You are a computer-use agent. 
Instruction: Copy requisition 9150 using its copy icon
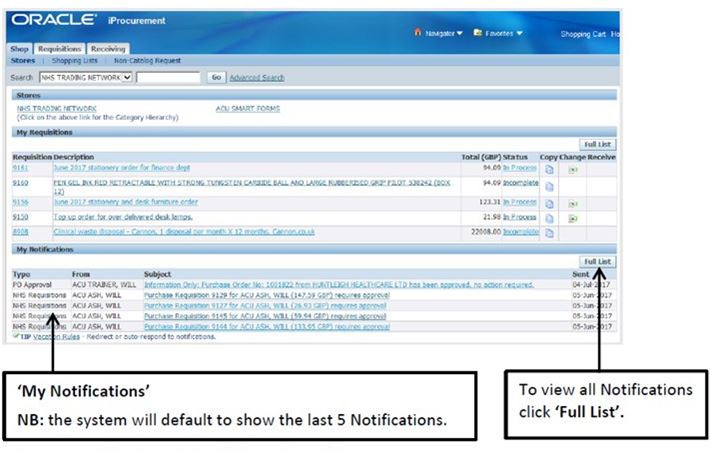(x=549, y=218)
